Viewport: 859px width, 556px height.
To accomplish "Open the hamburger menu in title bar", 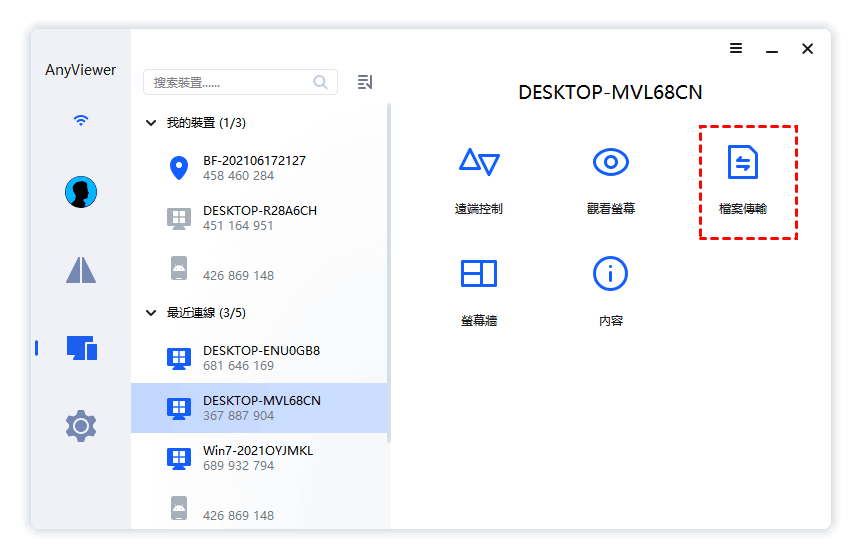I will 735,48.
